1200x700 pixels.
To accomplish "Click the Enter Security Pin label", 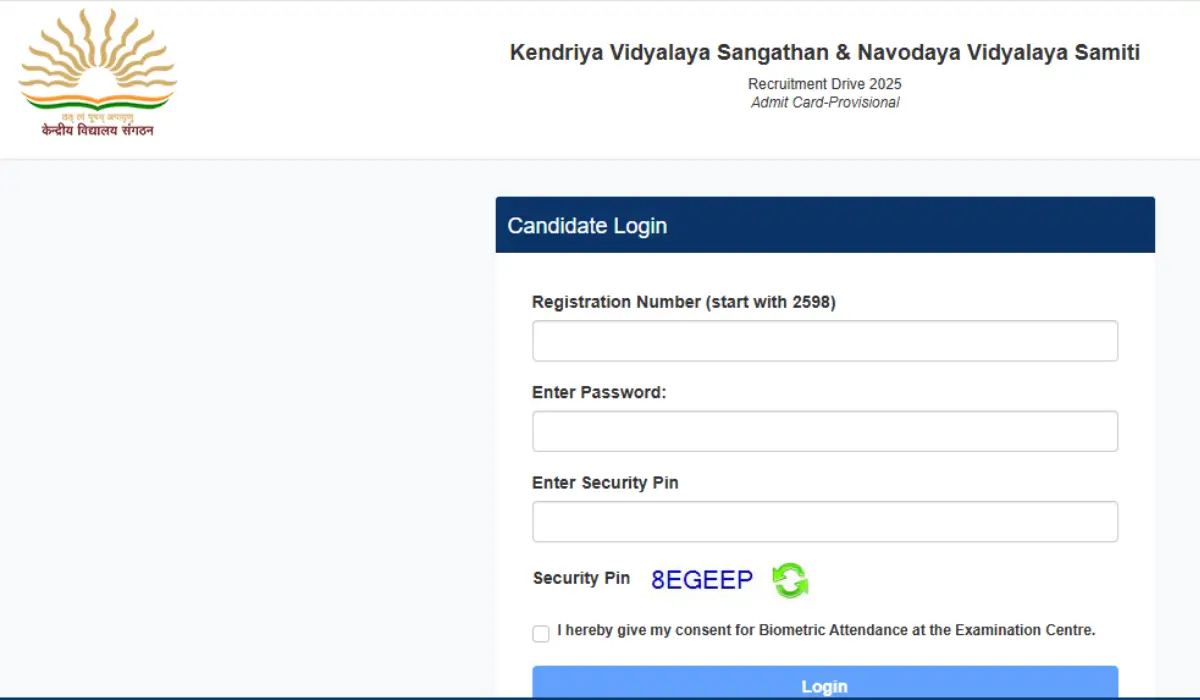I will point(605,482).
